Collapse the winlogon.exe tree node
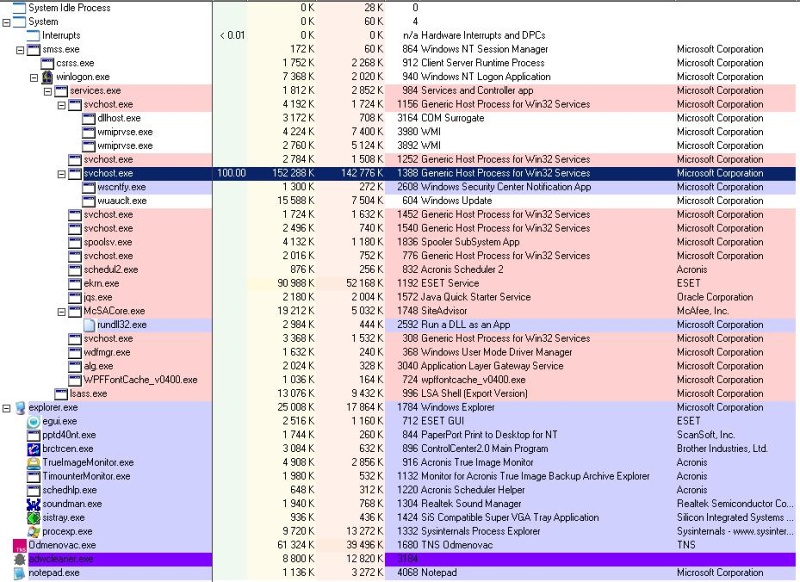The width and height of the screenshot is (800, 582). (x=34, y=77)
